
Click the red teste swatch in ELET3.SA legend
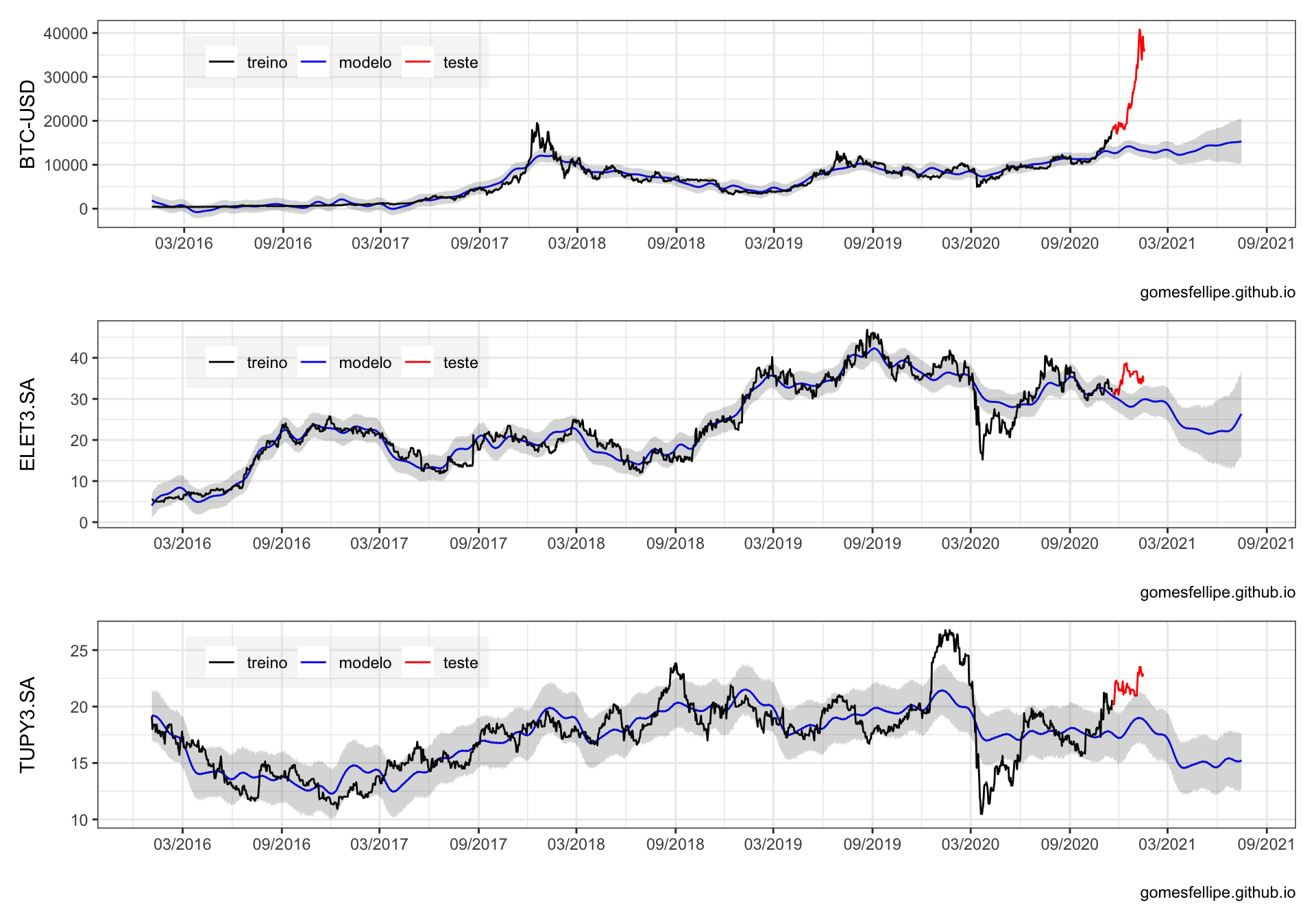[417, 363]
